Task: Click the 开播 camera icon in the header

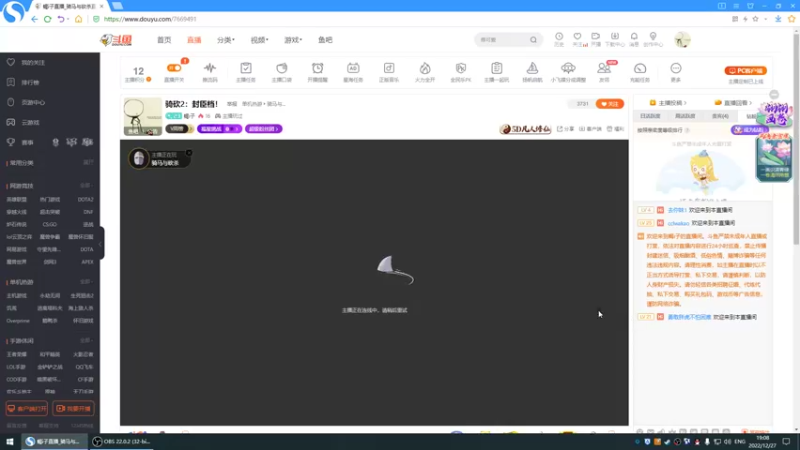Action: click(595, 37)
